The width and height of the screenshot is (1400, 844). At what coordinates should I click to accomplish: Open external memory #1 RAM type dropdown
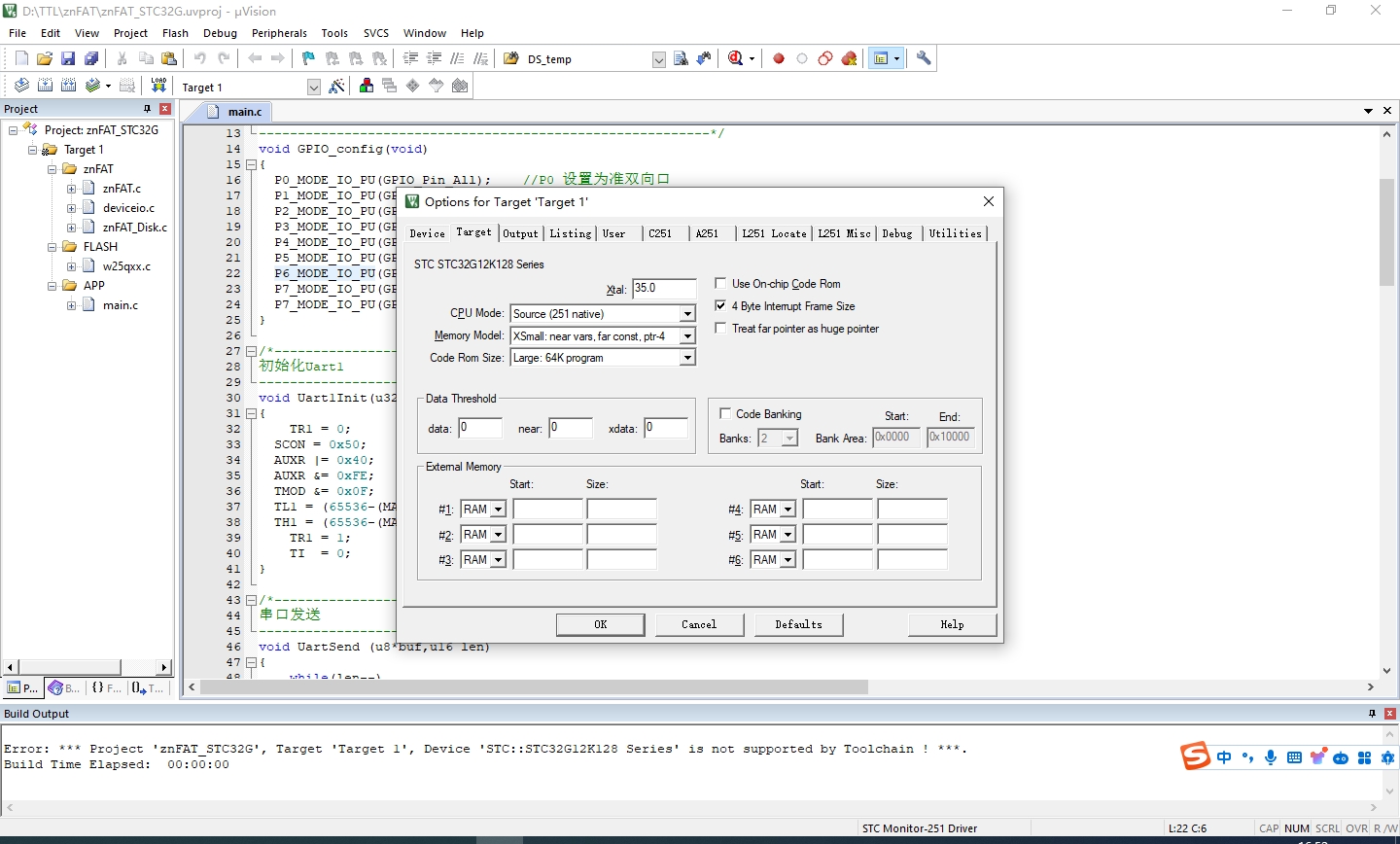point(498,510)
